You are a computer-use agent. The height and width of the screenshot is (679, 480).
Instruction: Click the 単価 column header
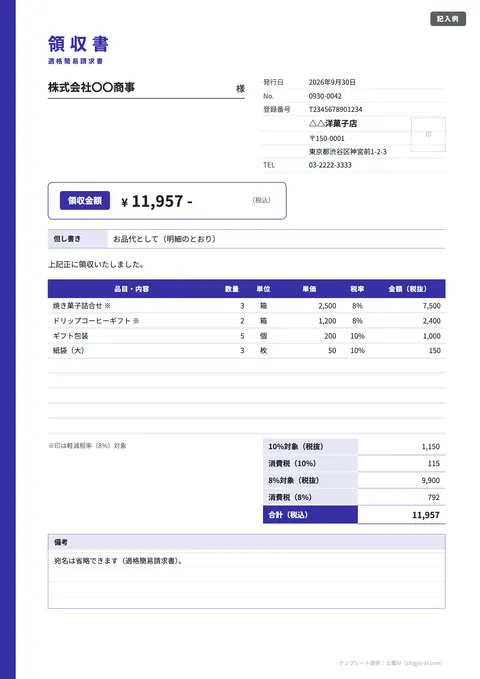[309, 289]
